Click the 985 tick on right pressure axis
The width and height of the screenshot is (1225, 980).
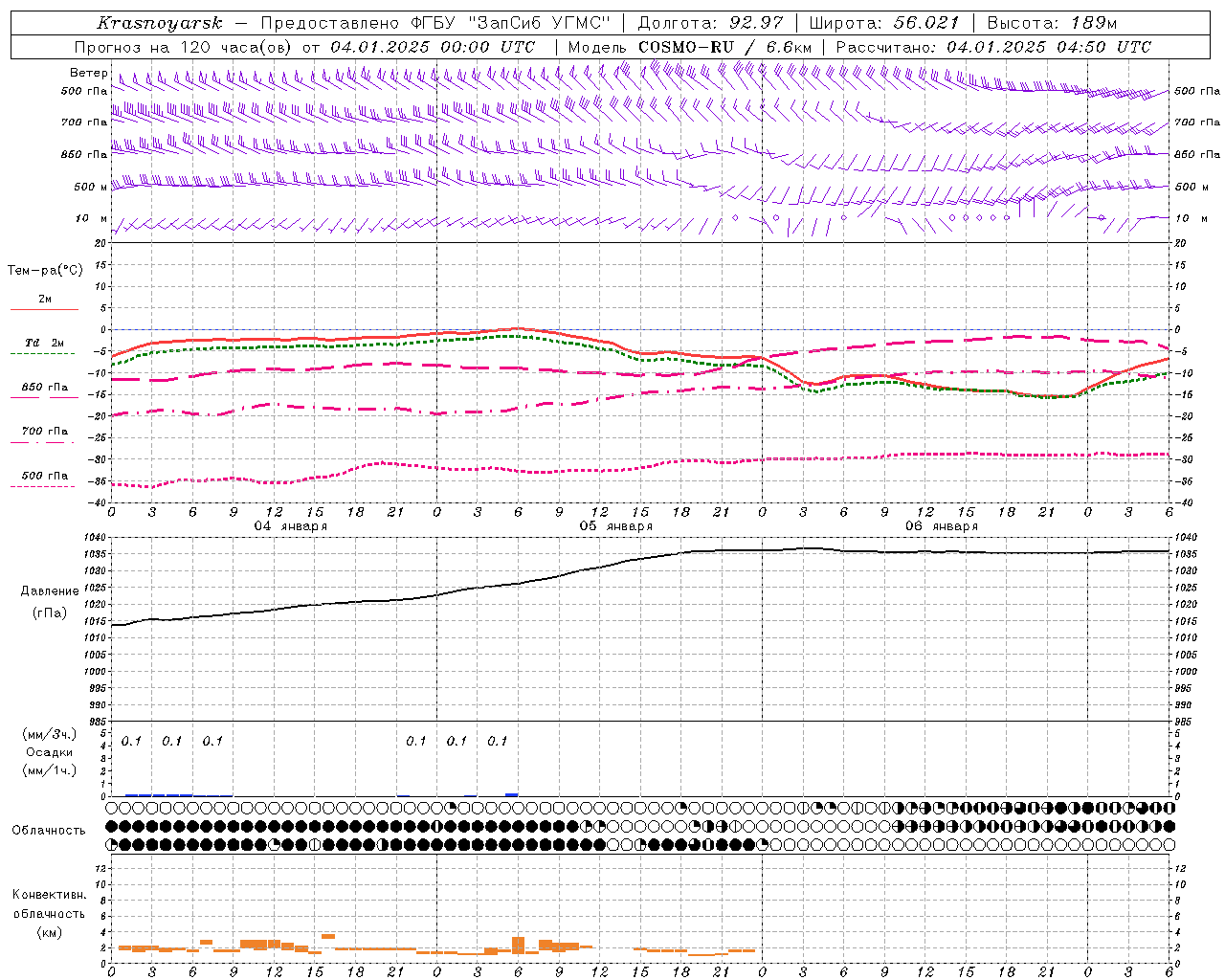point(1185,723)
